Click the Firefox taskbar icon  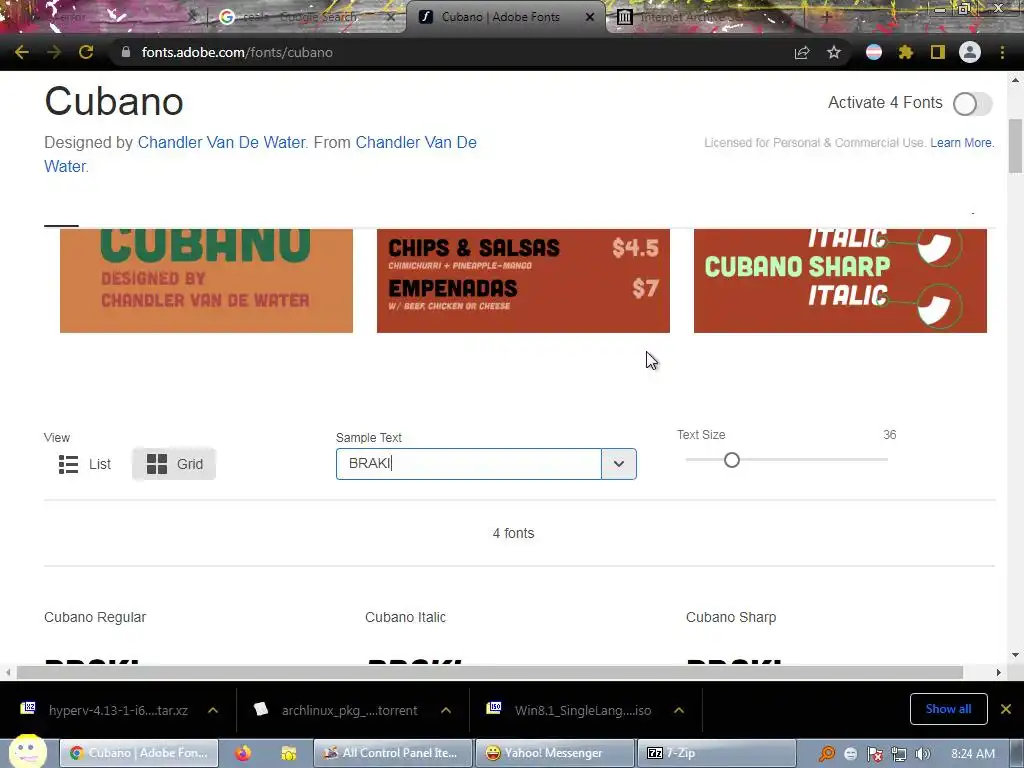click(x=243, y=753)
